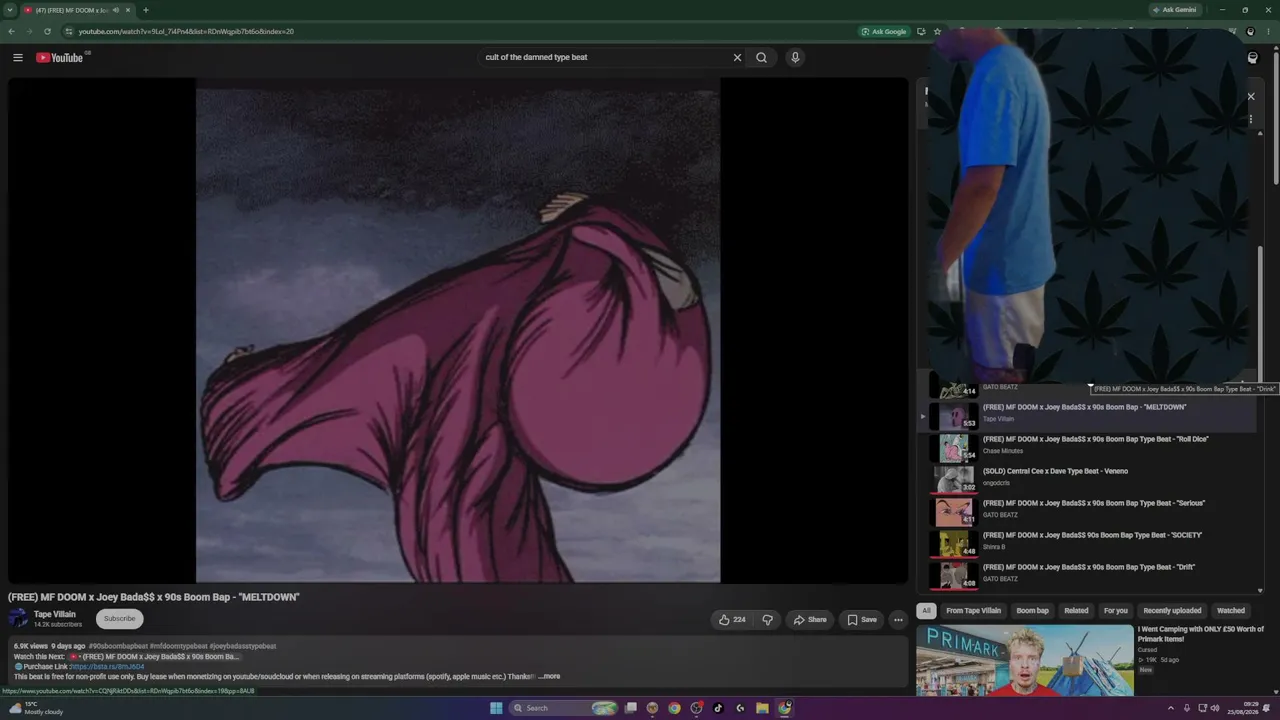Focus the YouTube search field
Viewport: 1280px width, 720px height.
point(605,57)
